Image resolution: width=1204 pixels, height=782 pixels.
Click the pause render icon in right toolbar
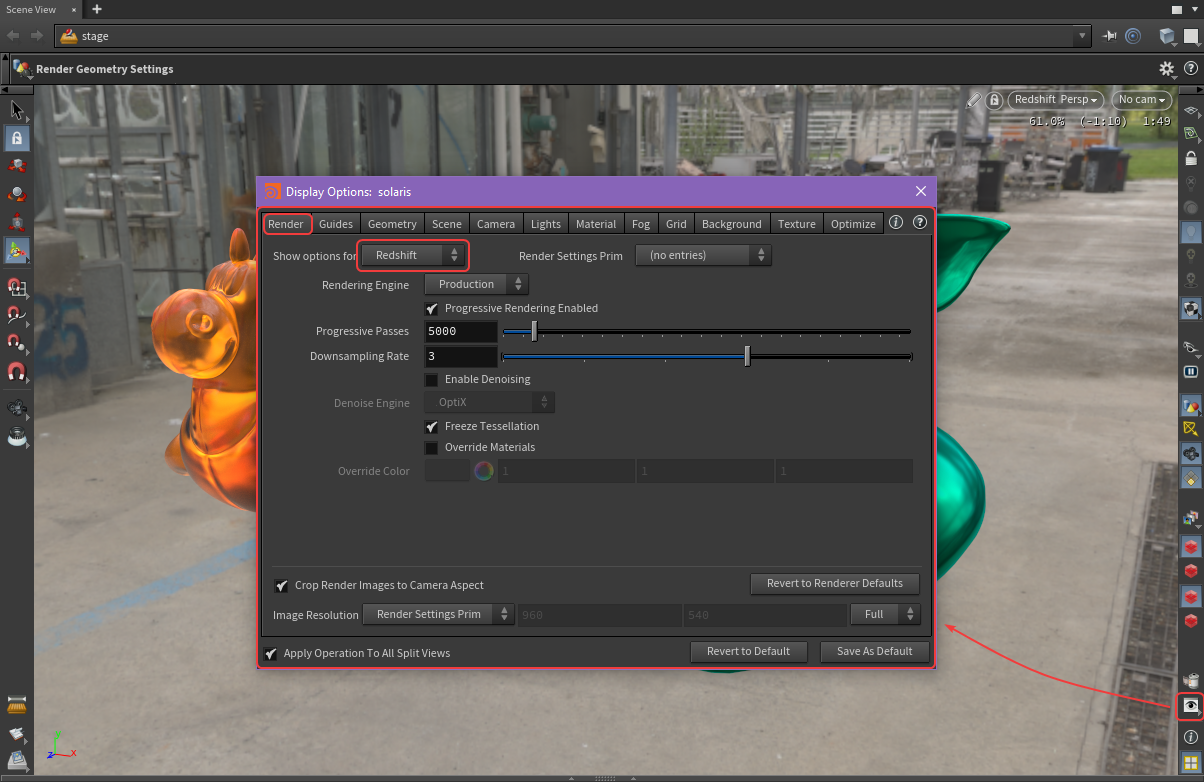pyautogui.click(x=1190, y=371)
